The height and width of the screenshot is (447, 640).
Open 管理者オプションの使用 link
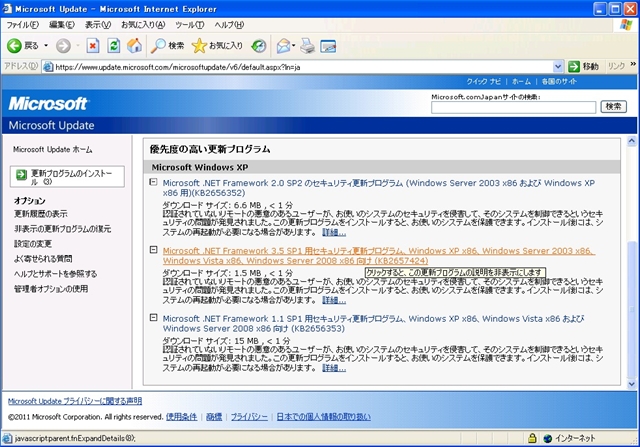51,289
